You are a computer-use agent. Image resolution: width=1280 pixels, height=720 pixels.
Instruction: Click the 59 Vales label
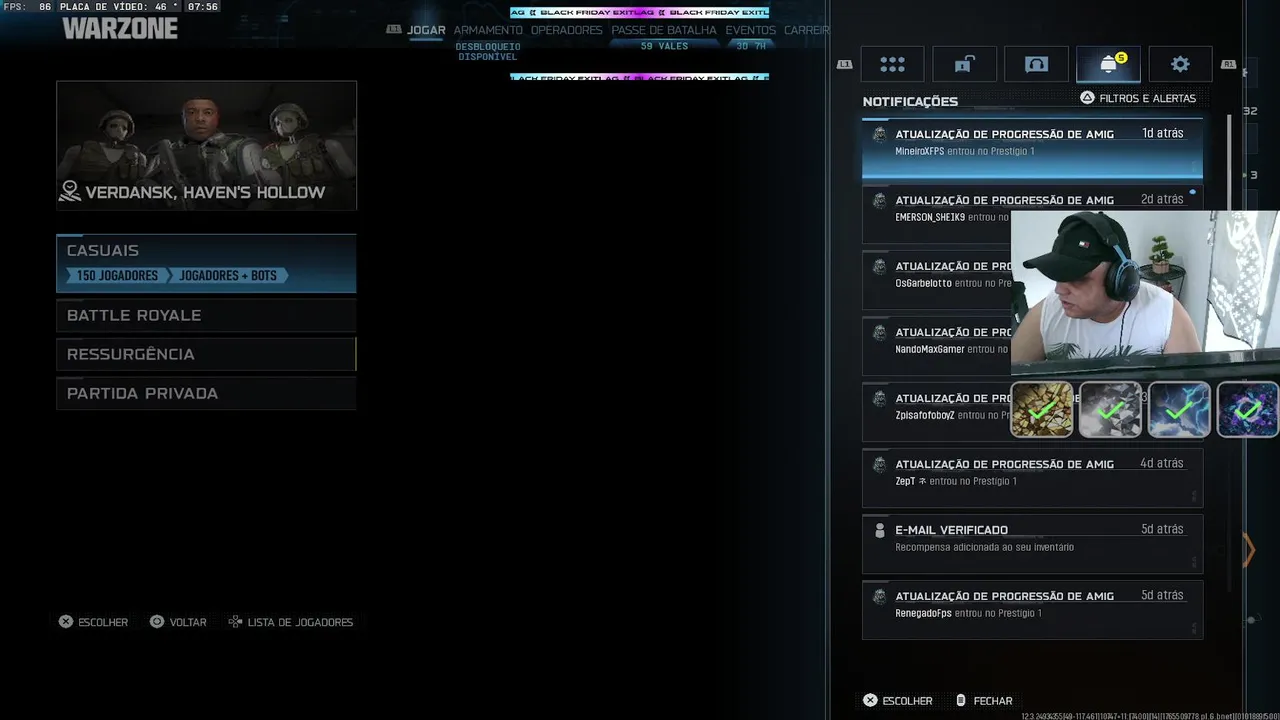click(x=664, y=46)
